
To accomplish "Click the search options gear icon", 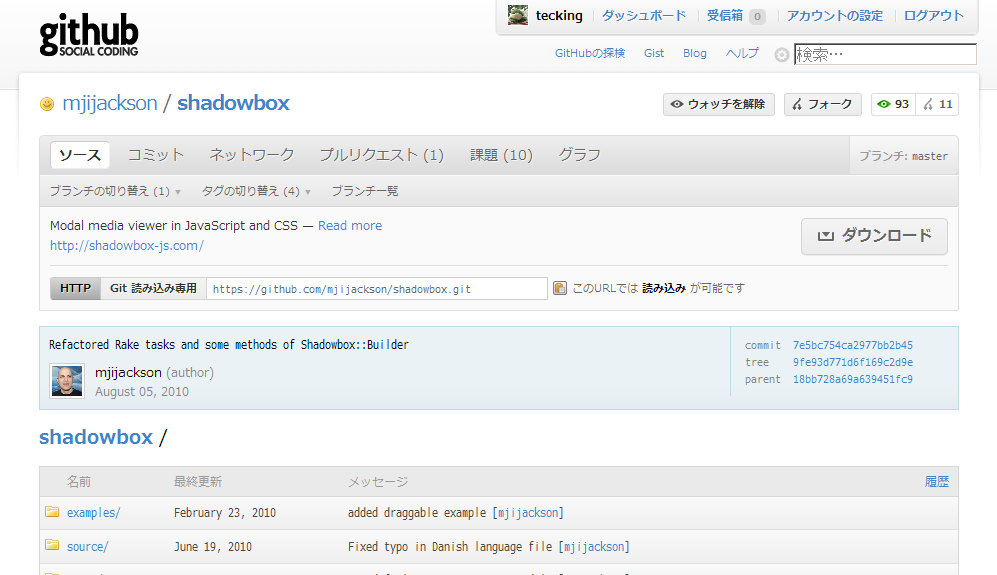I will (781, 55).
